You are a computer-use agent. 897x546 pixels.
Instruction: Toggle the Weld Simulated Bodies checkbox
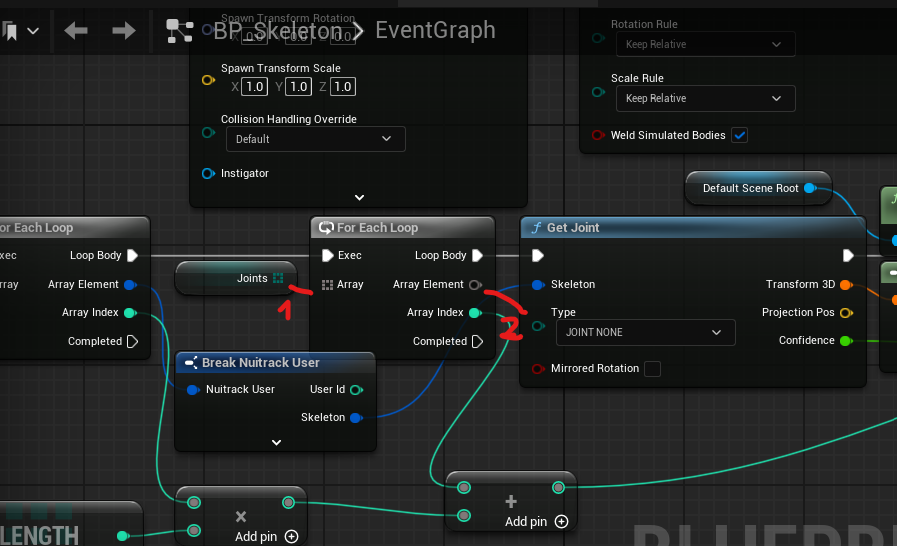click(740, 136)
